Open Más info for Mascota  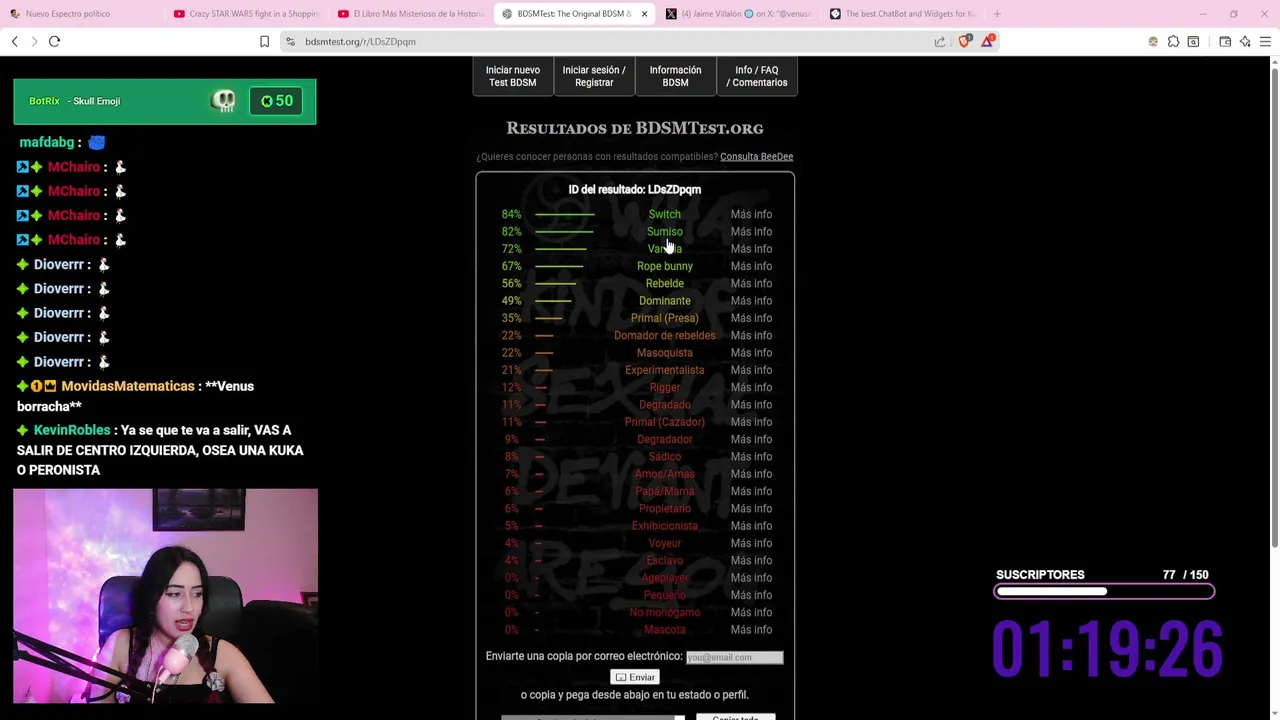[x=751, y=629]
